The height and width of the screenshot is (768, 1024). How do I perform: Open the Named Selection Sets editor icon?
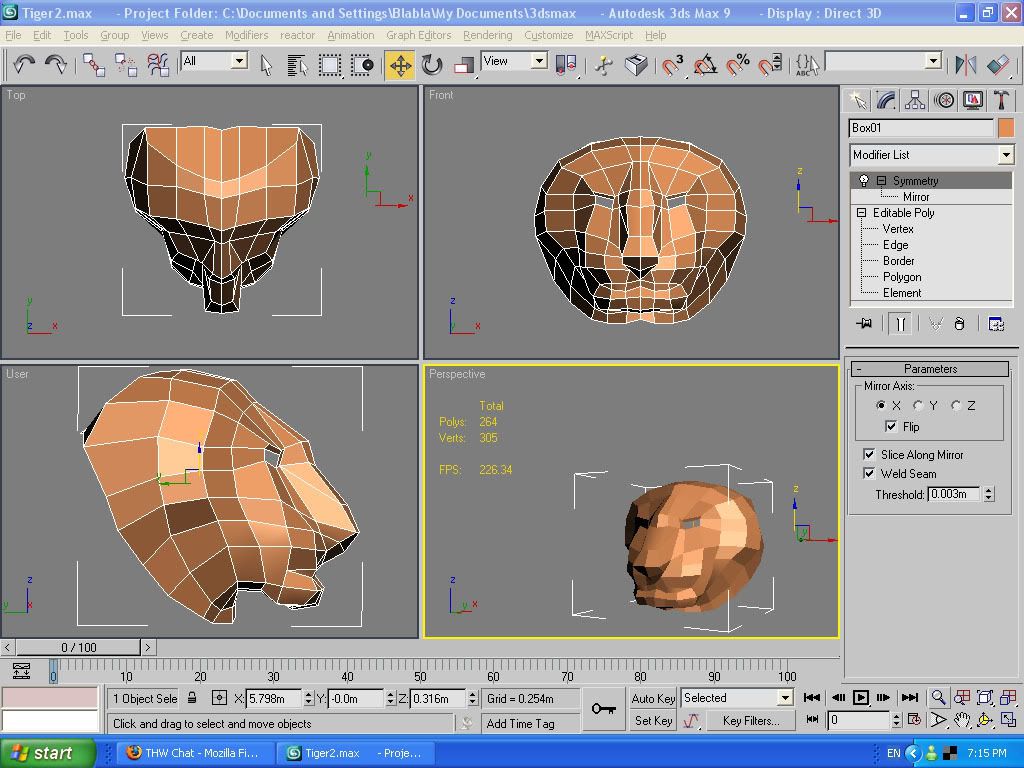pyautogui.click(x=807, y=65)
